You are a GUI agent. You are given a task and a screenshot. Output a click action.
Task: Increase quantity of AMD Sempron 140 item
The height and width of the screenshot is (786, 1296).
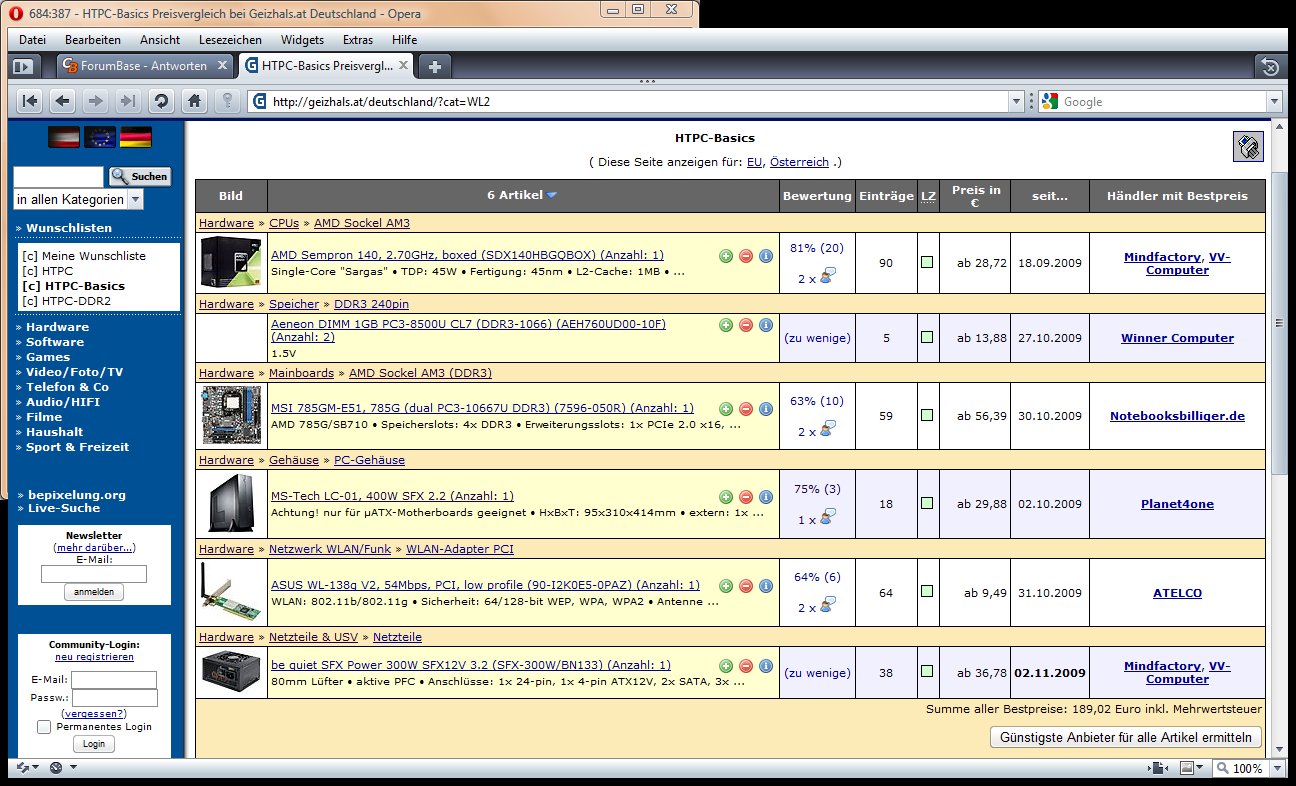[726, 256]
